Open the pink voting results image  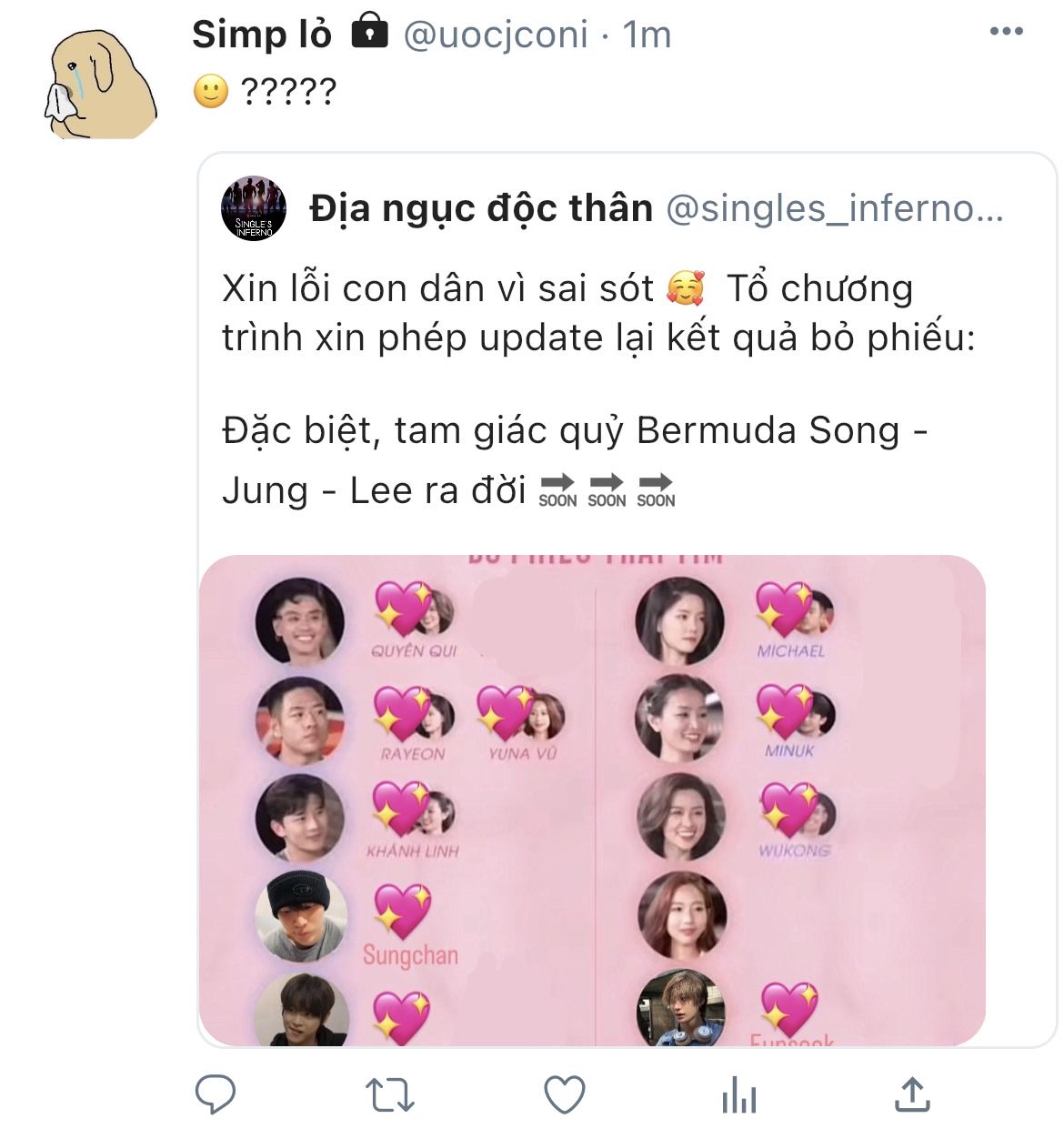[x=592, y=801]
